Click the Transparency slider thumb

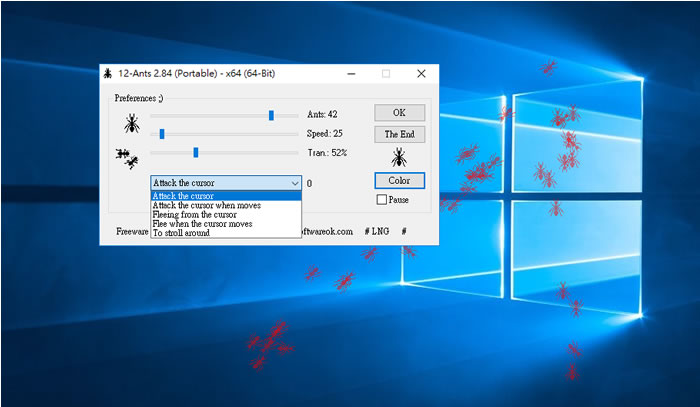[196, 153]
